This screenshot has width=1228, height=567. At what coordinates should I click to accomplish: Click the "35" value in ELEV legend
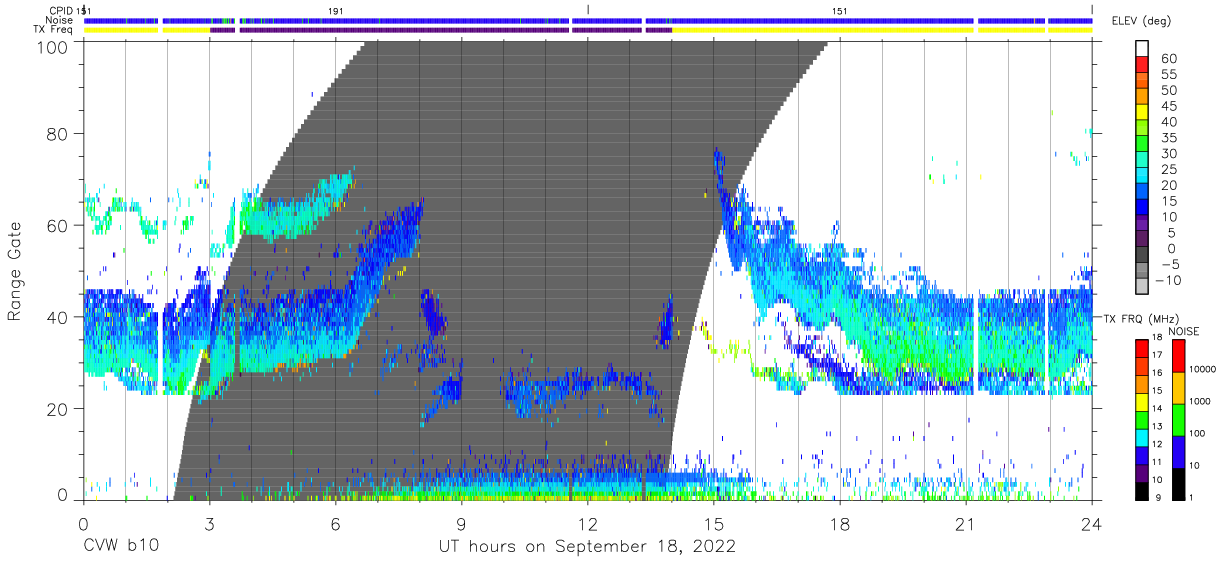point(1168,138)
